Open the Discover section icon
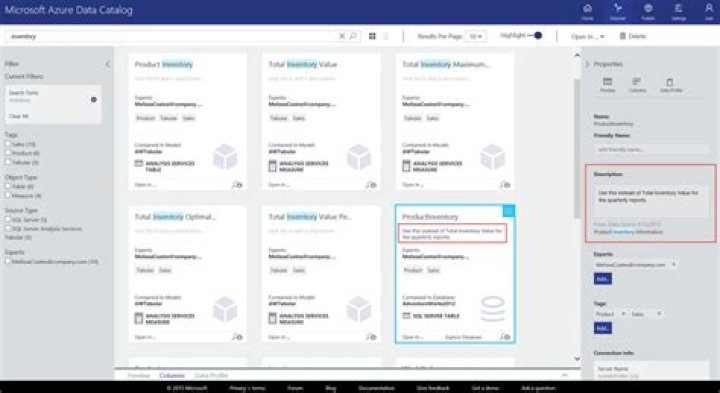 pyautogui.click(x=618, y=8)
